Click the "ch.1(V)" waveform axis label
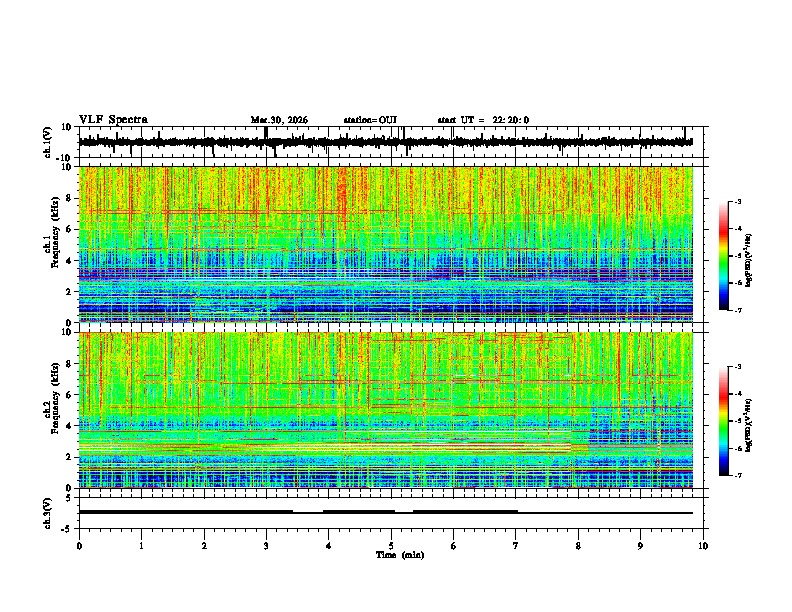This screenshot has width=792, height=612. (x=48, y=142)
